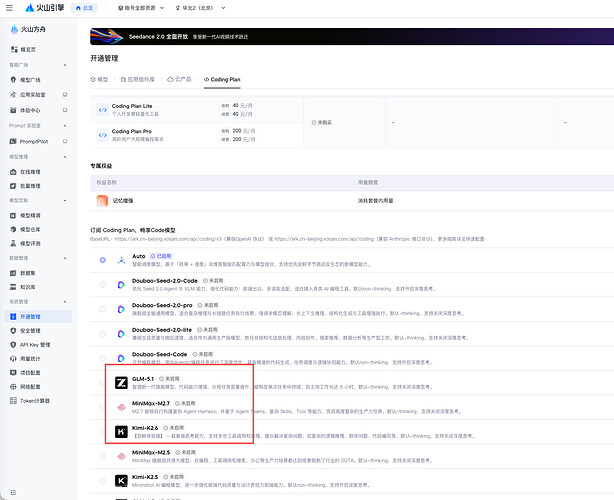This screenshot has width=614, height=500.
Task: Switch to the 云产品 tab
Action: (179, 79)
